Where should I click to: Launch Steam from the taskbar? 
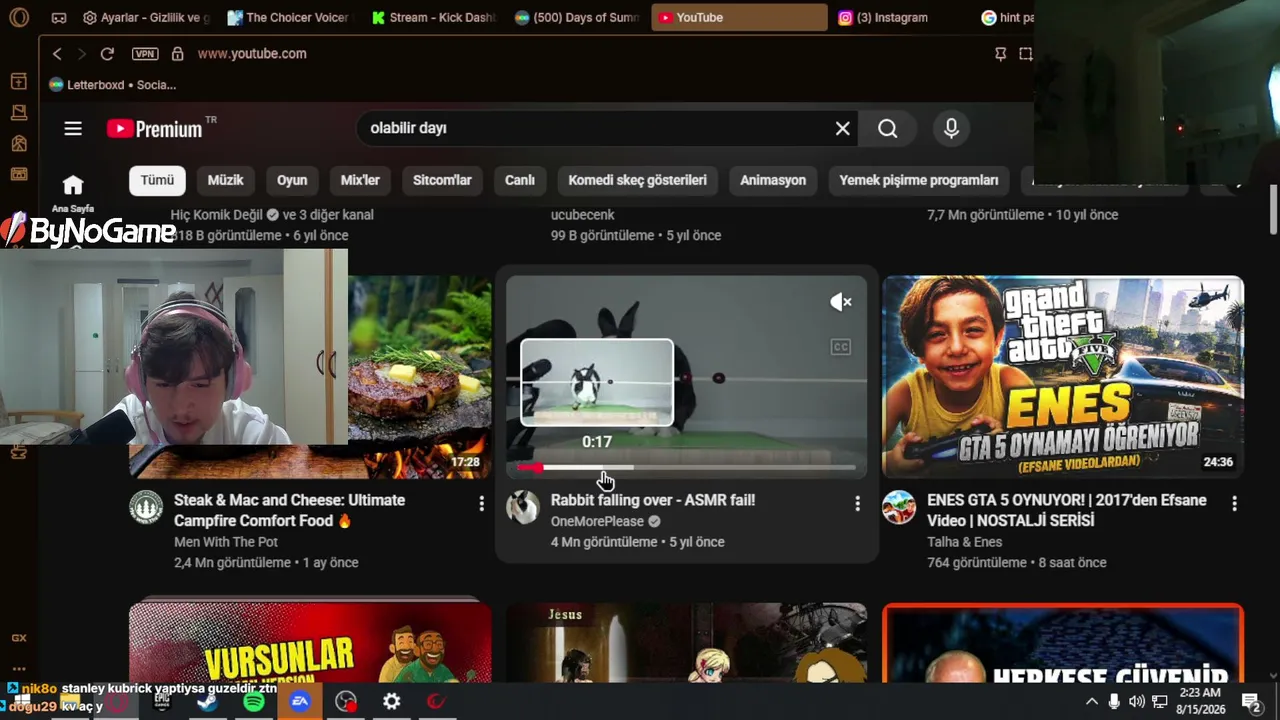pos(207,702)
